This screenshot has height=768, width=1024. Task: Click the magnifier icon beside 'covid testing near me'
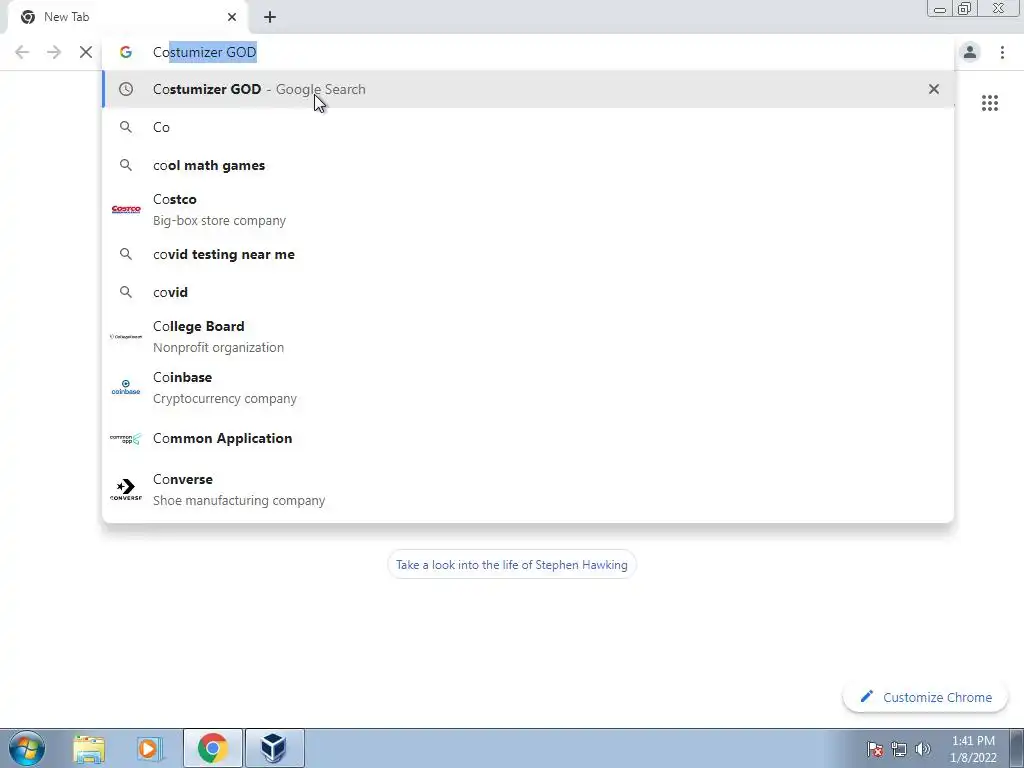[x=126, y=254]
